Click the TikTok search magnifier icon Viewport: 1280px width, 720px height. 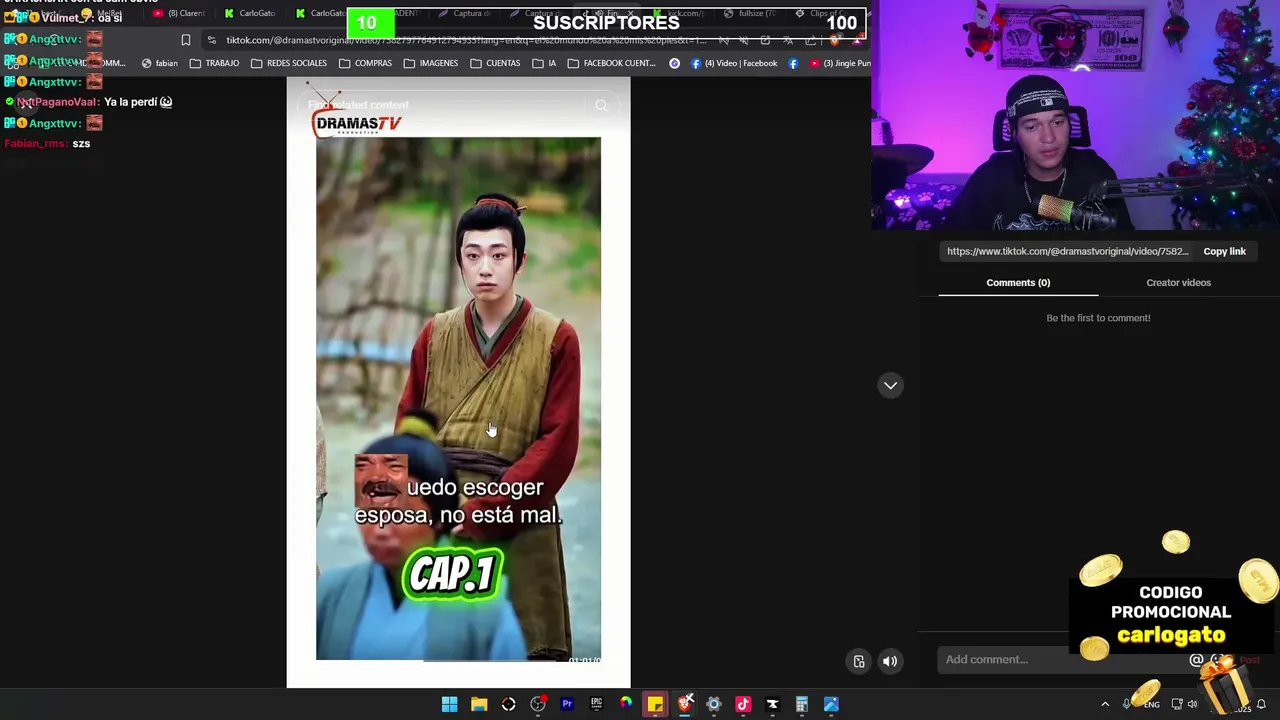click(601, 105)
